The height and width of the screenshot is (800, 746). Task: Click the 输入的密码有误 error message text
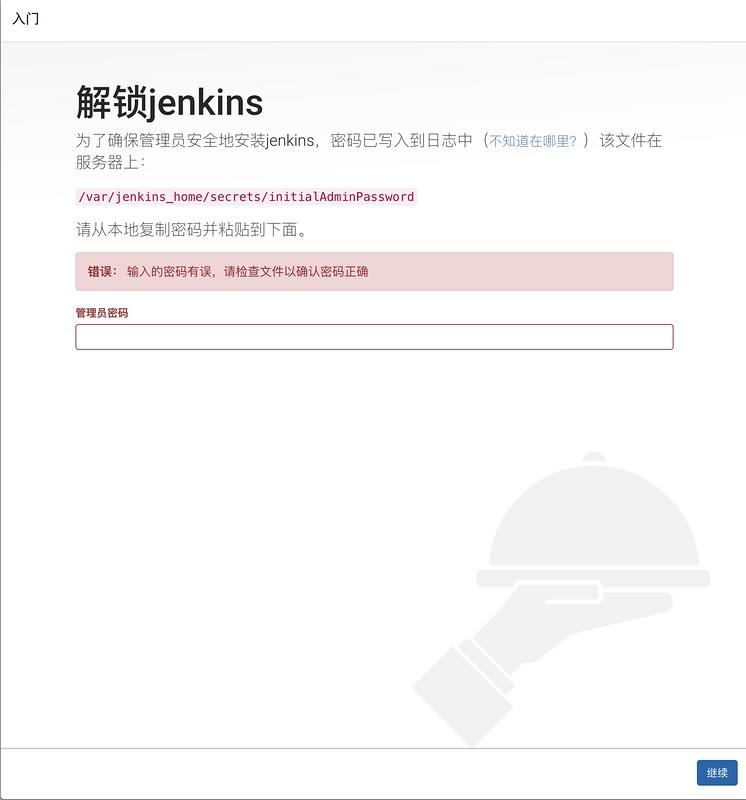pos(169,271)
